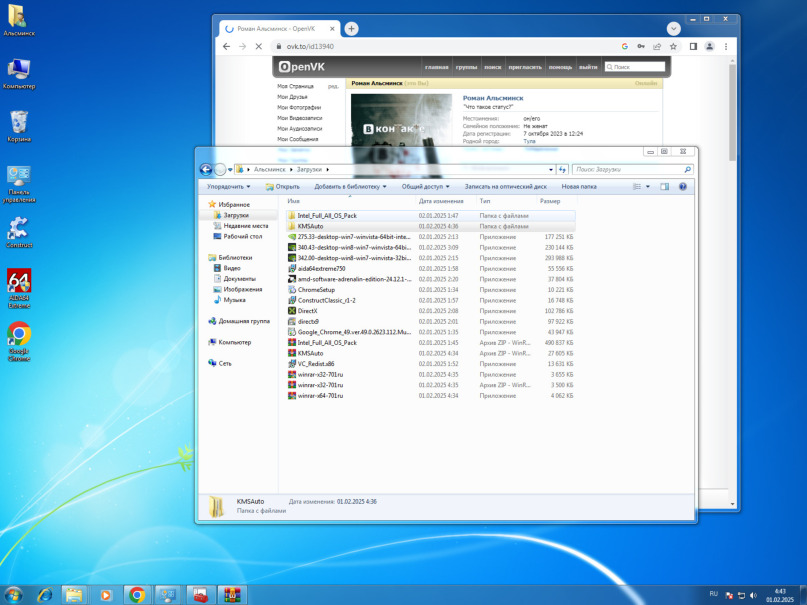
Task: Click the Windows Media Player taskbar icon
Action: 105,594
